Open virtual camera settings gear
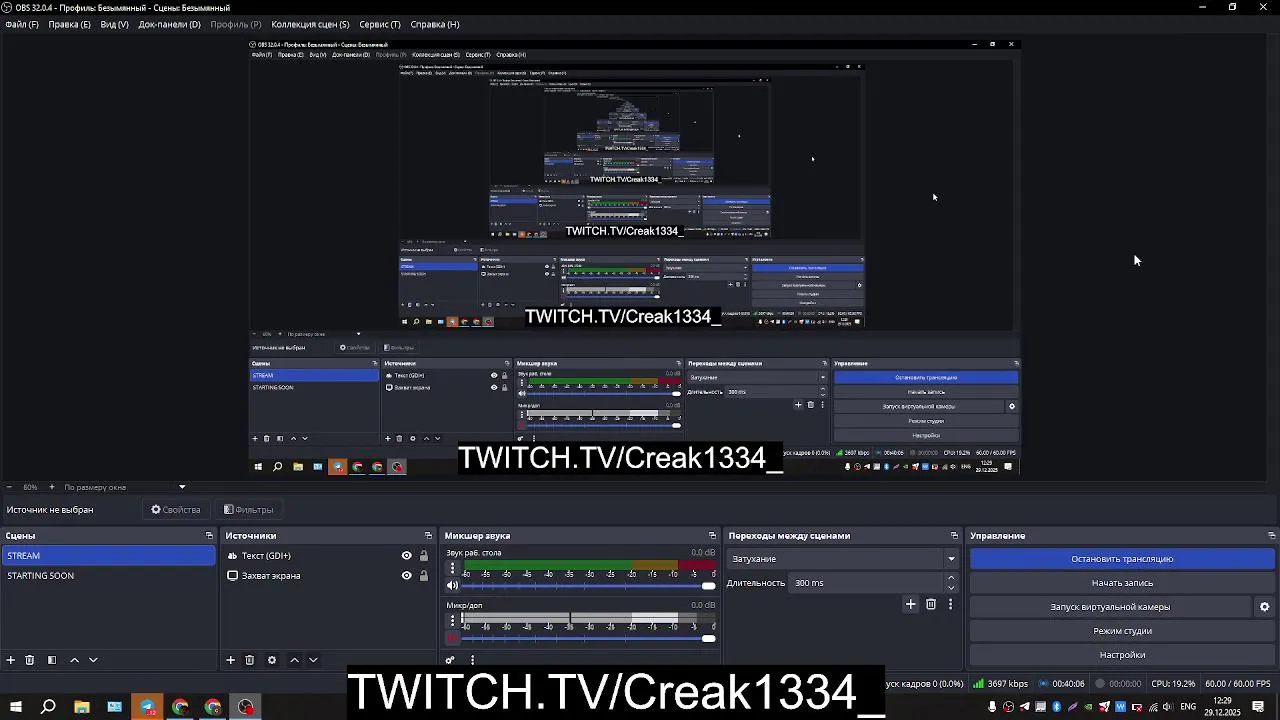This screenshot has width=1280, height=720. (1264, 607)
